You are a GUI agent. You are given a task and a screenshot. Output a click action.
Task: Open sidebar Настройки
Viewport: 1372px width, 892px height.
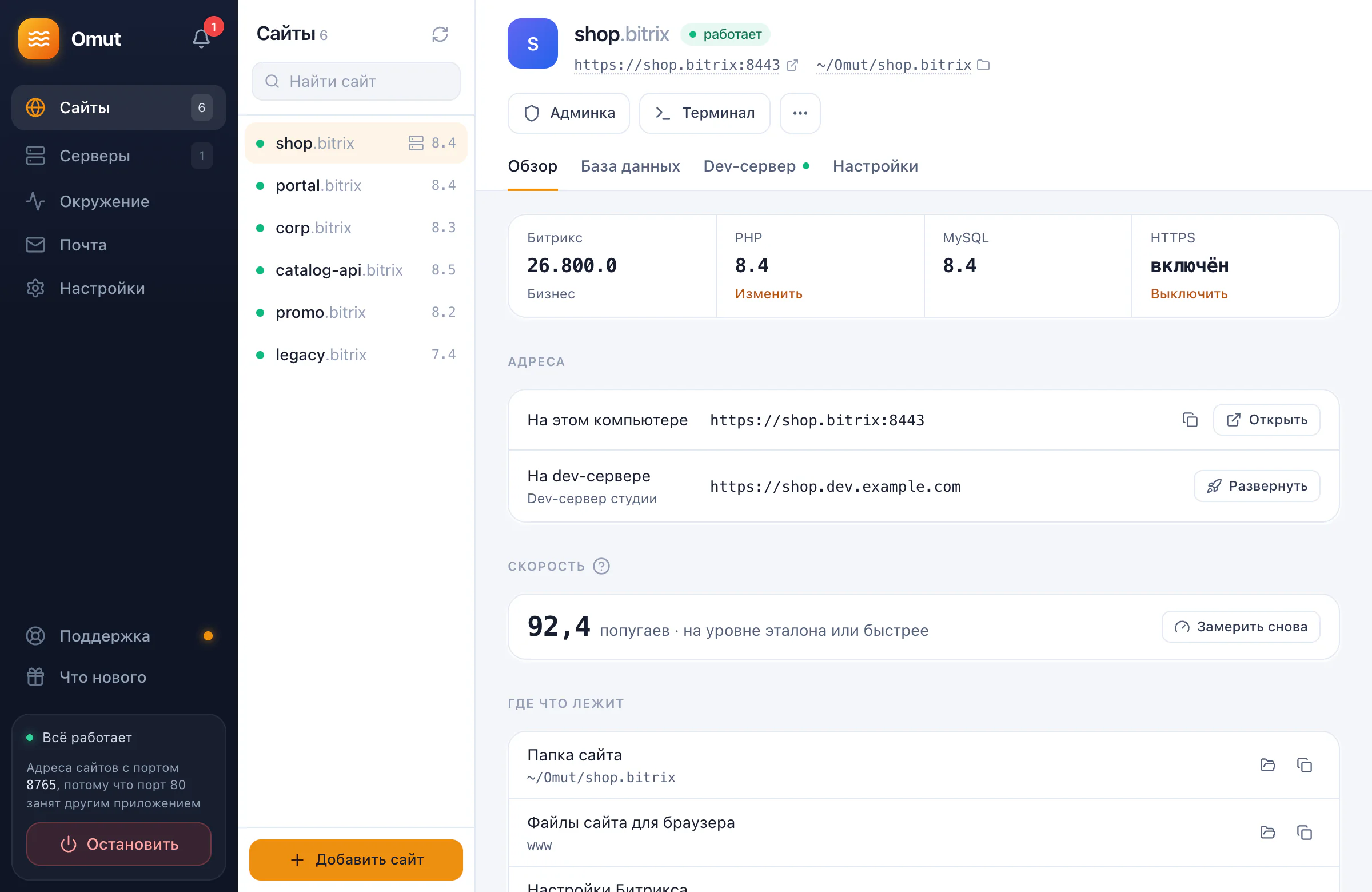(x=119, y=288)
